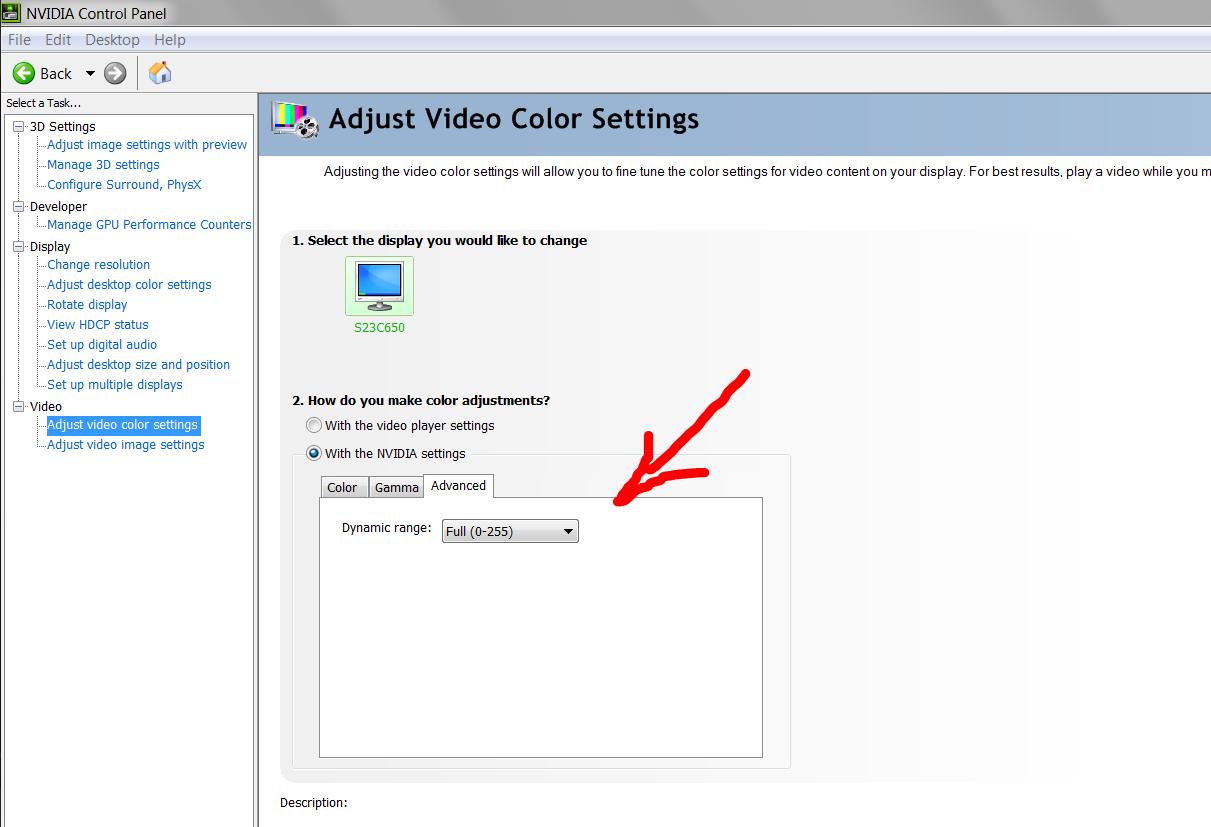Open the Back history dropdown arrow
The height and width of the screenshot is (827, 1211).
coord(90,73)
